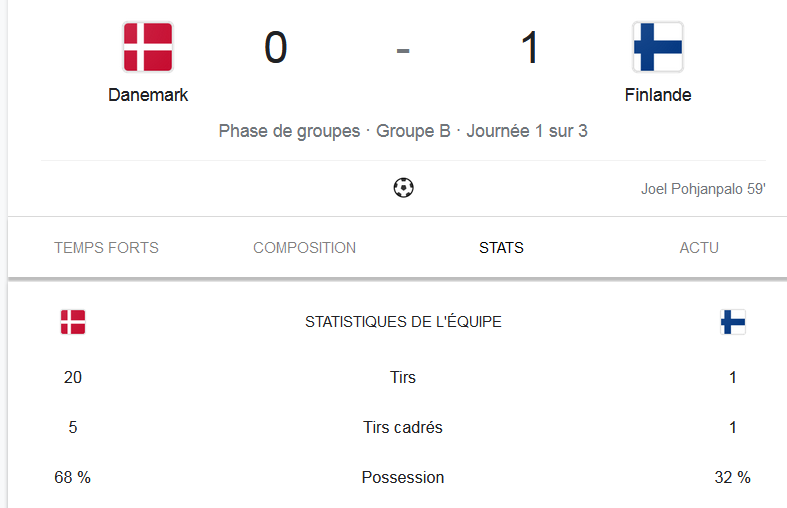
Task: Click the Finlande team name
Action: point(658,95)
